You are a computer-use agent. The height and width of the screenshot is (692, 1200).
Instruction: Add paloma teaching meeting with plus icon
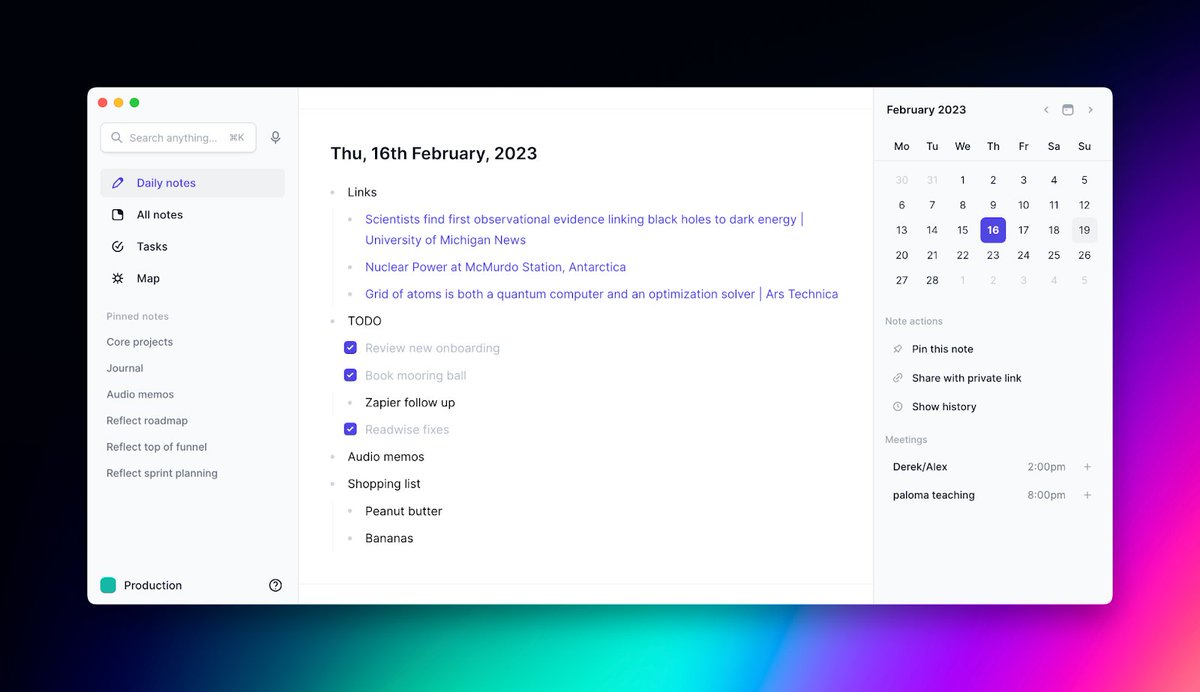1088,495
